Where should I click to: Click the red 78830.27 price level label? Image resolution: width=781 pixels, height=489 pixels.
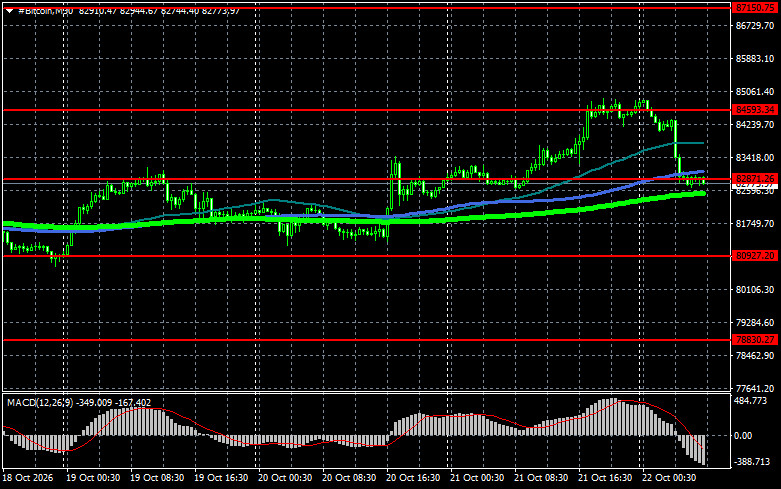click(x=755, y=340)
